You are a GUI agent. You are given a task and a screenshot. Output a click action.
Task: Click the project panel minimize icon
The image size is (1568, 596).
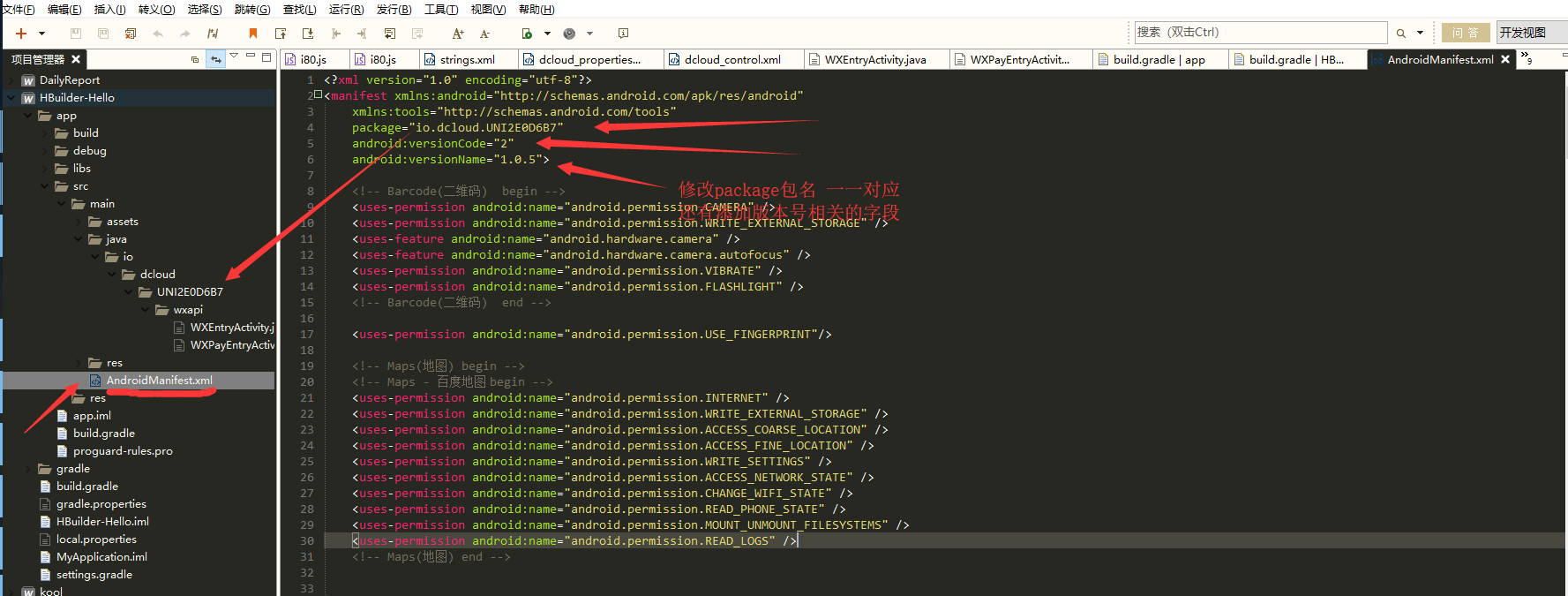(x=251, y=56)
